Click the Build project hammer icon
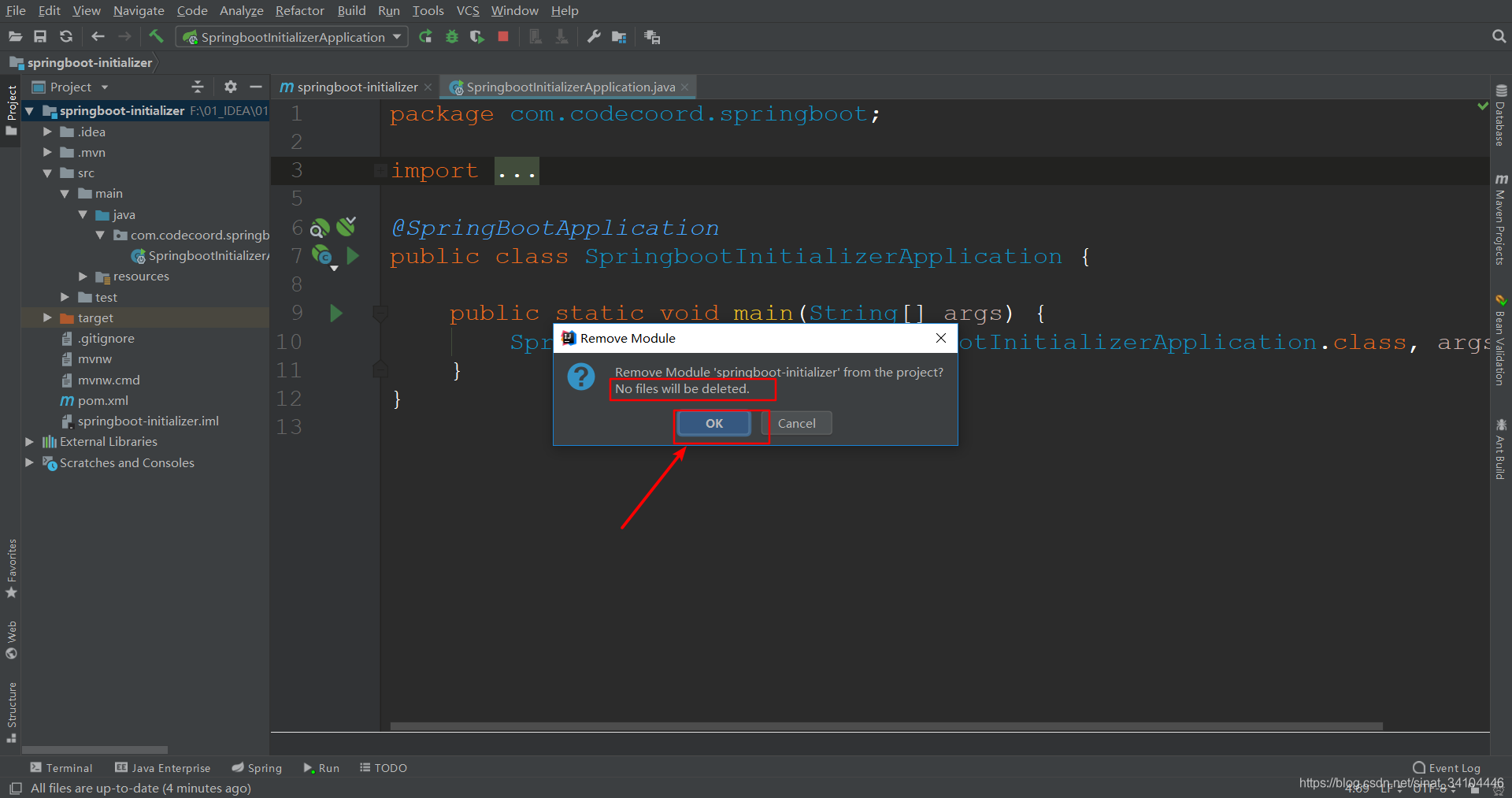This screenshot has width=1512, height=798. click(x=156, y=36)
